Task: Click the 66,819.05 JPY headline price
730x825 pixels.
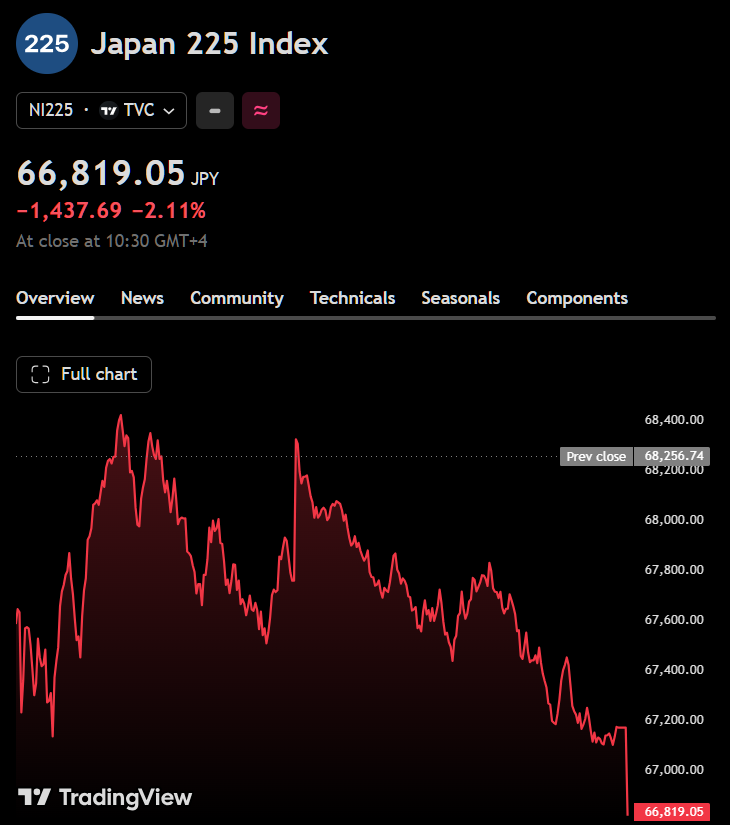Action: 118,174
